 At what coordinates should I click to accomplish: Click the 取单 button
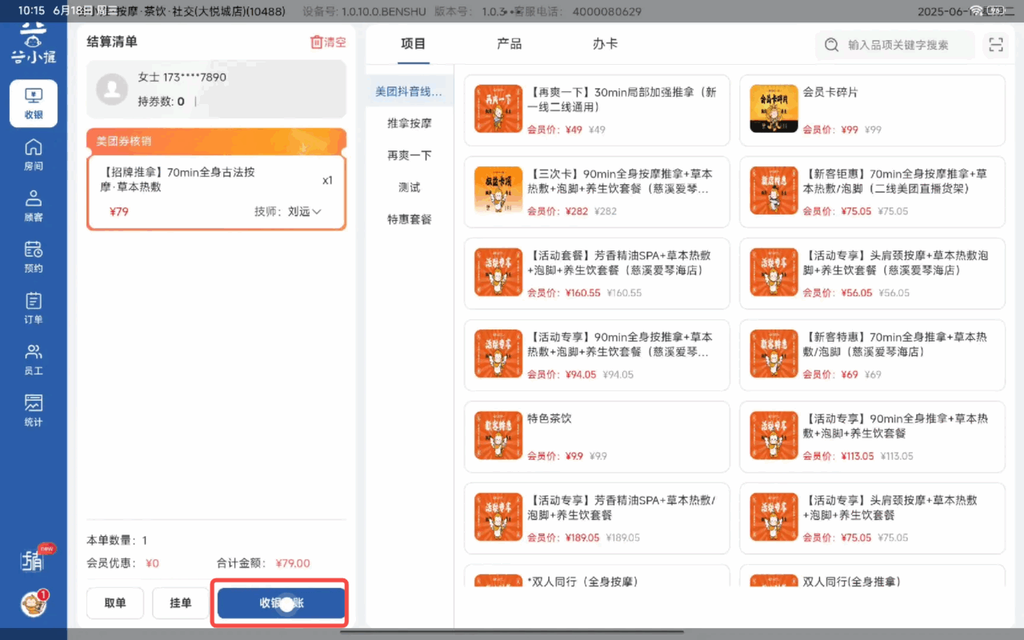click(115, 603)
